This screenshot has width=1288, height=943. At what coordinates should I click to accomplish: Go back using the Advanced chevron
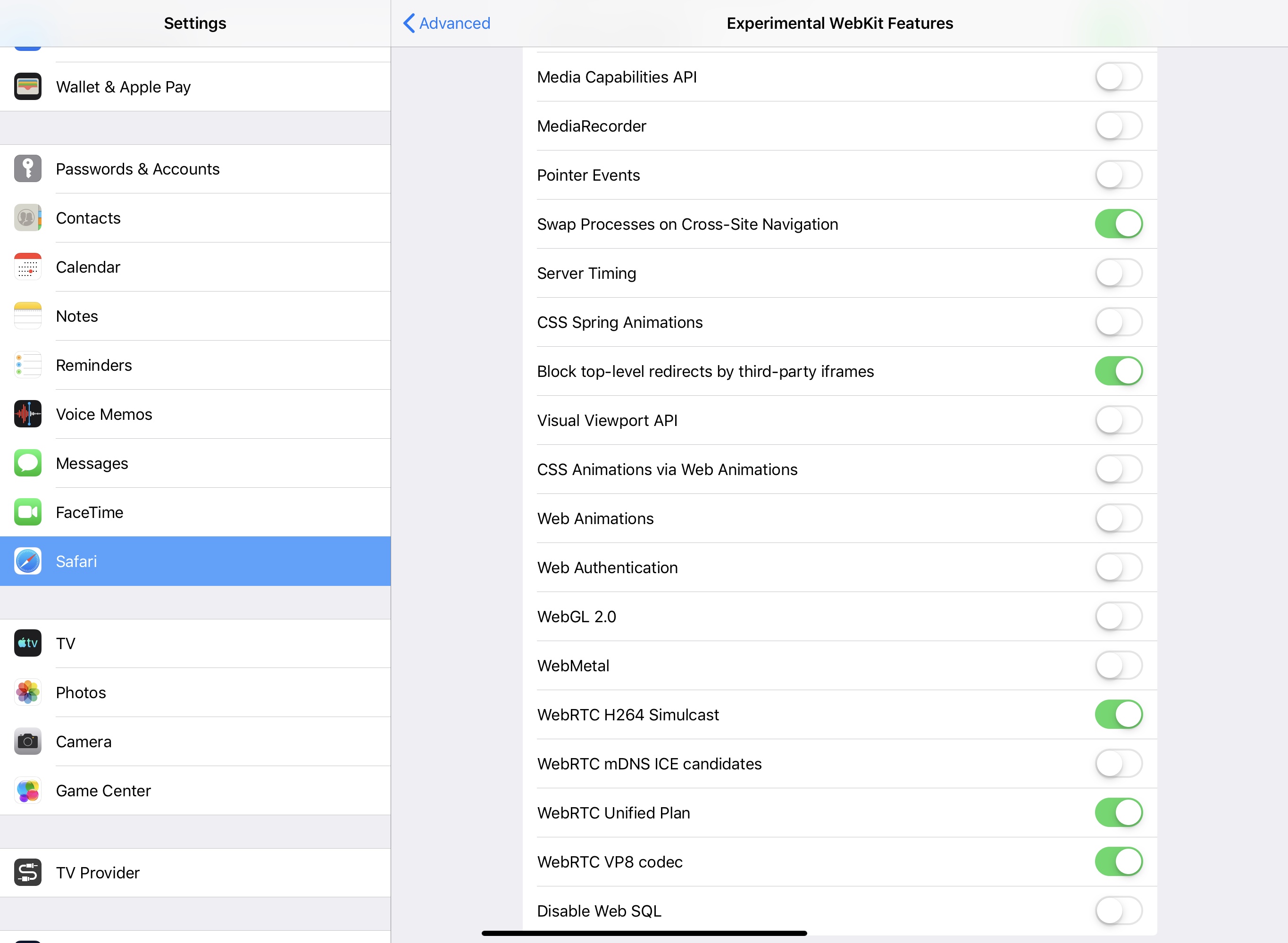[446, 24]
